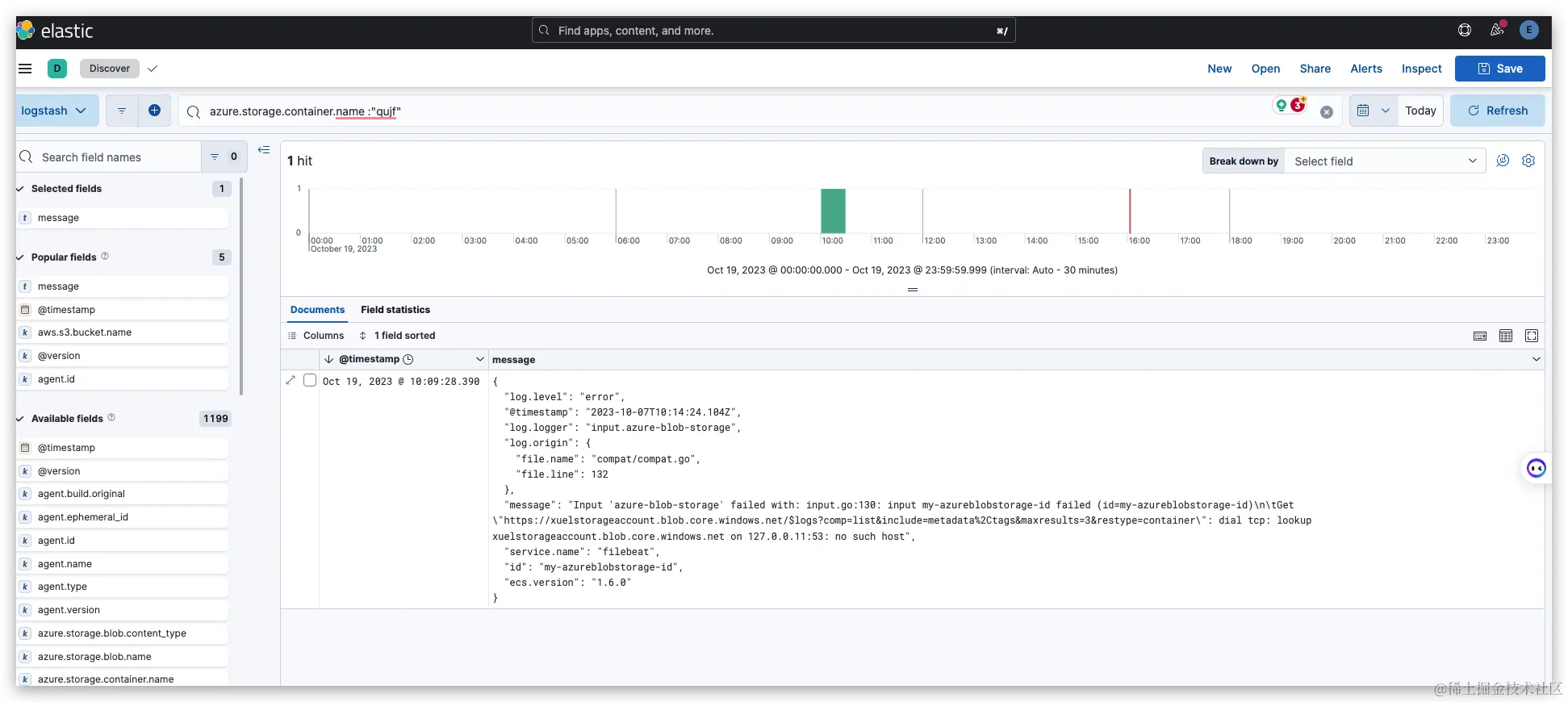This screenshot has height=702, width=1568.
Task: Select agent.ephemeral_id field
Action: (123, 517)
